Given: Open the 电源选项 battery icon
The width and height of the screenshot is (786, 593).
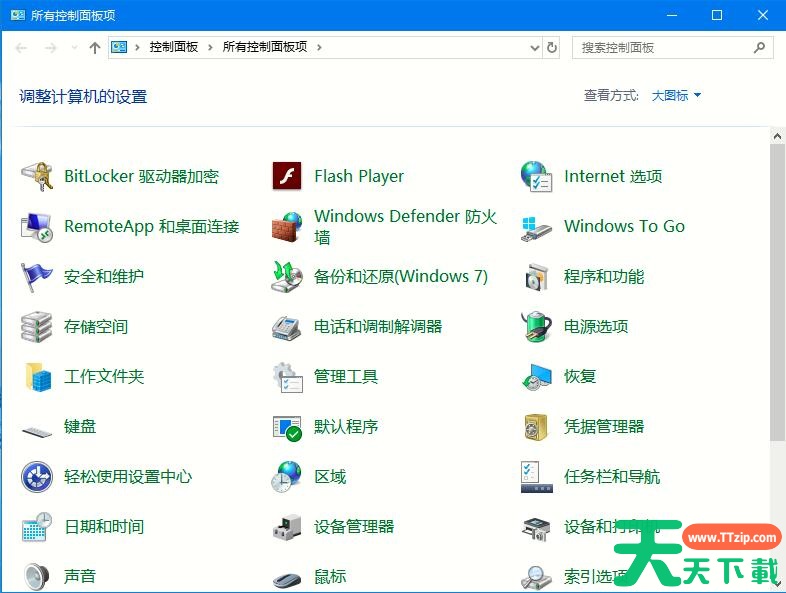Looking at the screenshot, I should (536, 327).
